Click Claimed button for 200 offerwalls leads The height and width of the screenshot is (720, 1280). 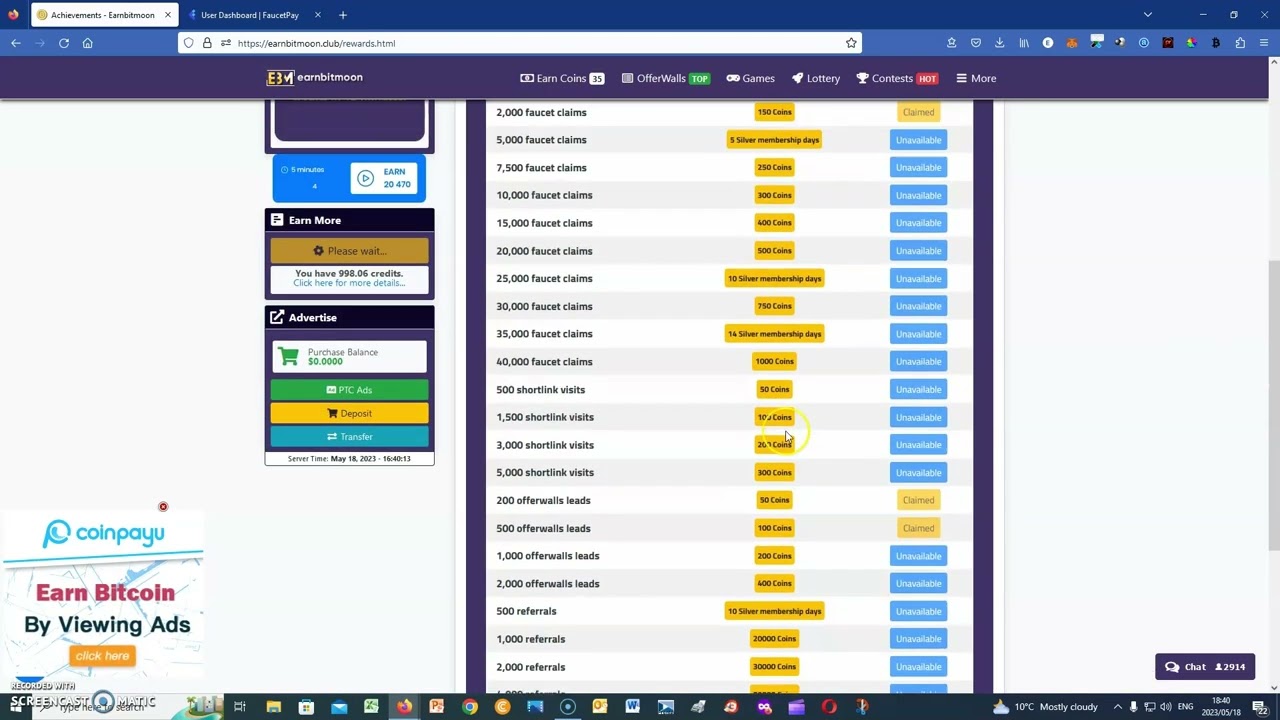(x=918, y=500)
